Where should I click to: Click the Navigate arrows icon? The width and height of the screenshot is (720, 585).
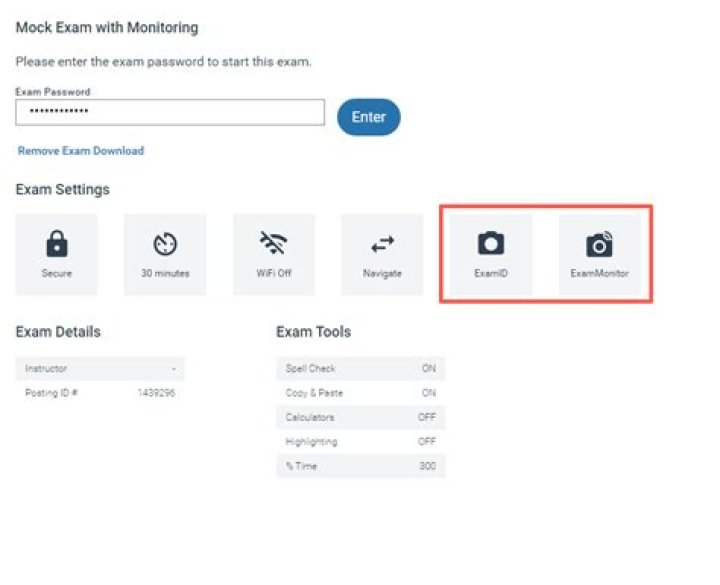[382, 244]
